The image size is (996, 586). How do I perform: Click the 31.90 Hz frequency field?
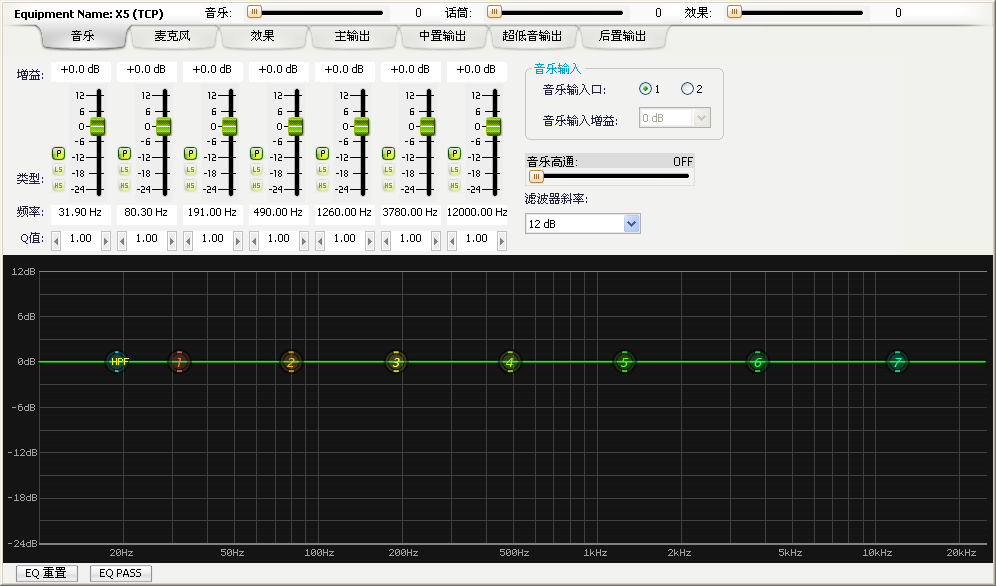[x=80, y=212]
